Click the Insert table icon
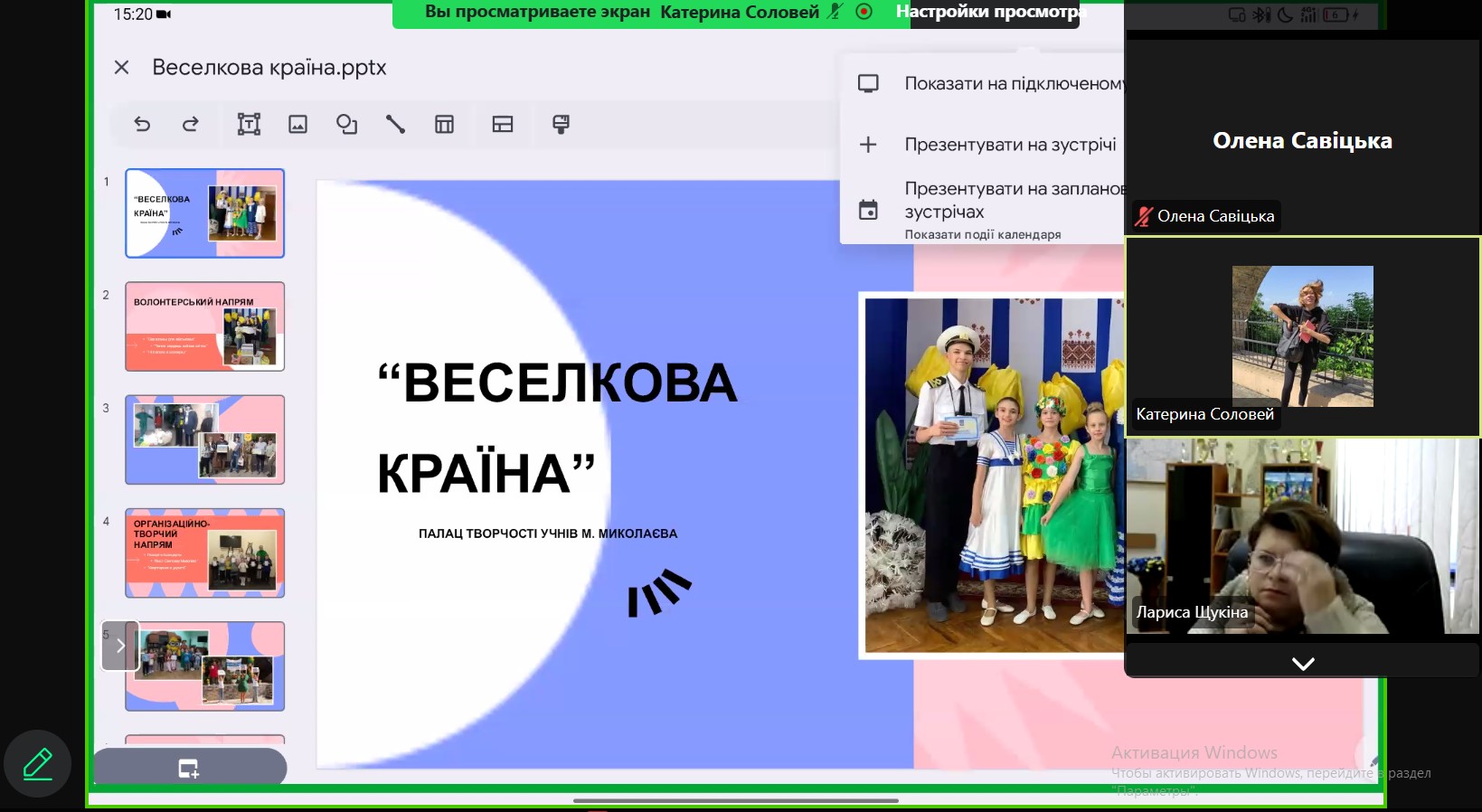The height and width of the screenshot is (812, 1482). [x=444, y=125]
